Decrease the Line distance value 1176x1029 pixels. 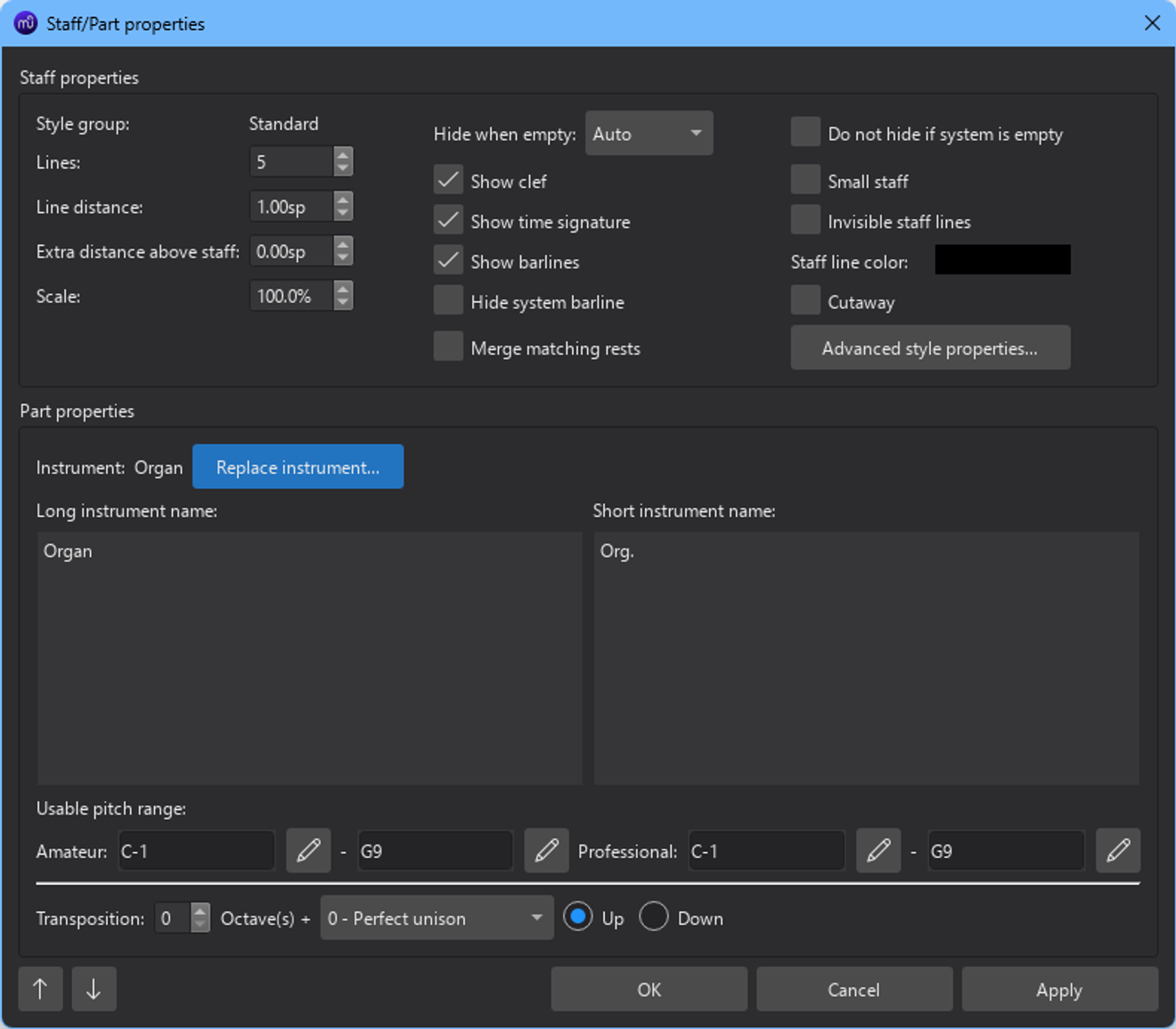[x=343, y=214]
